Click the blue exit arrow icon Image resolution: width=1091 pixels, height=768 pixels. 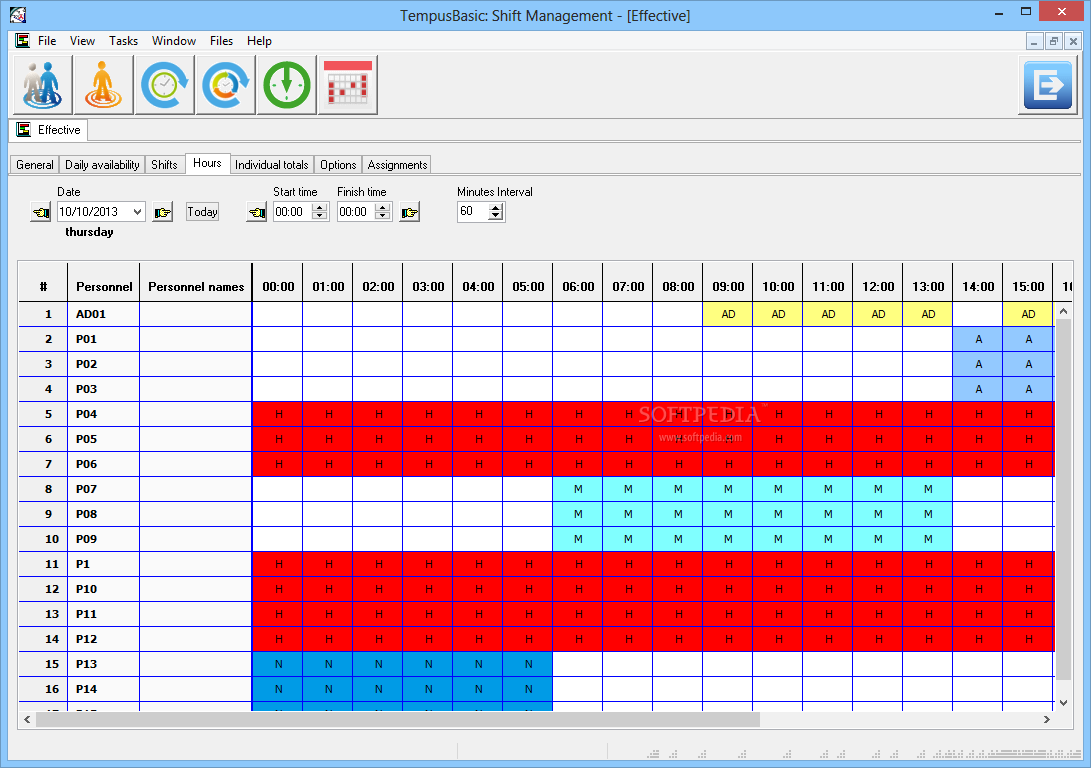point(1048,85)
